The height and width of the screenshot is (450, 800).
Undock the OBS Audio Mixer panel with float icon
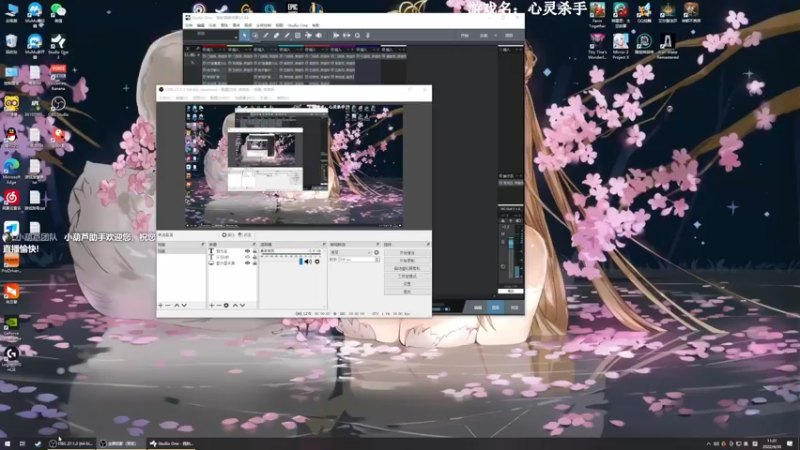tap(323, 244)
